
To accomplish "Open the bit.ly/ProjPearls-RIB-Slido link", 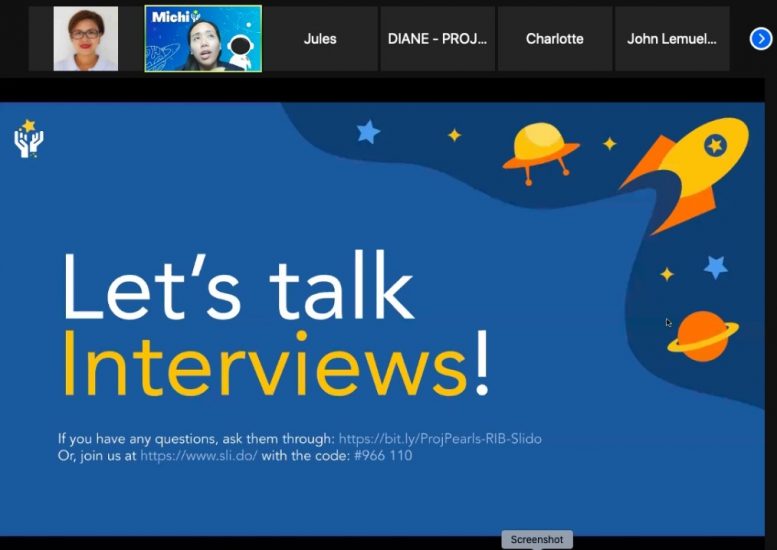I will [440, 439].
